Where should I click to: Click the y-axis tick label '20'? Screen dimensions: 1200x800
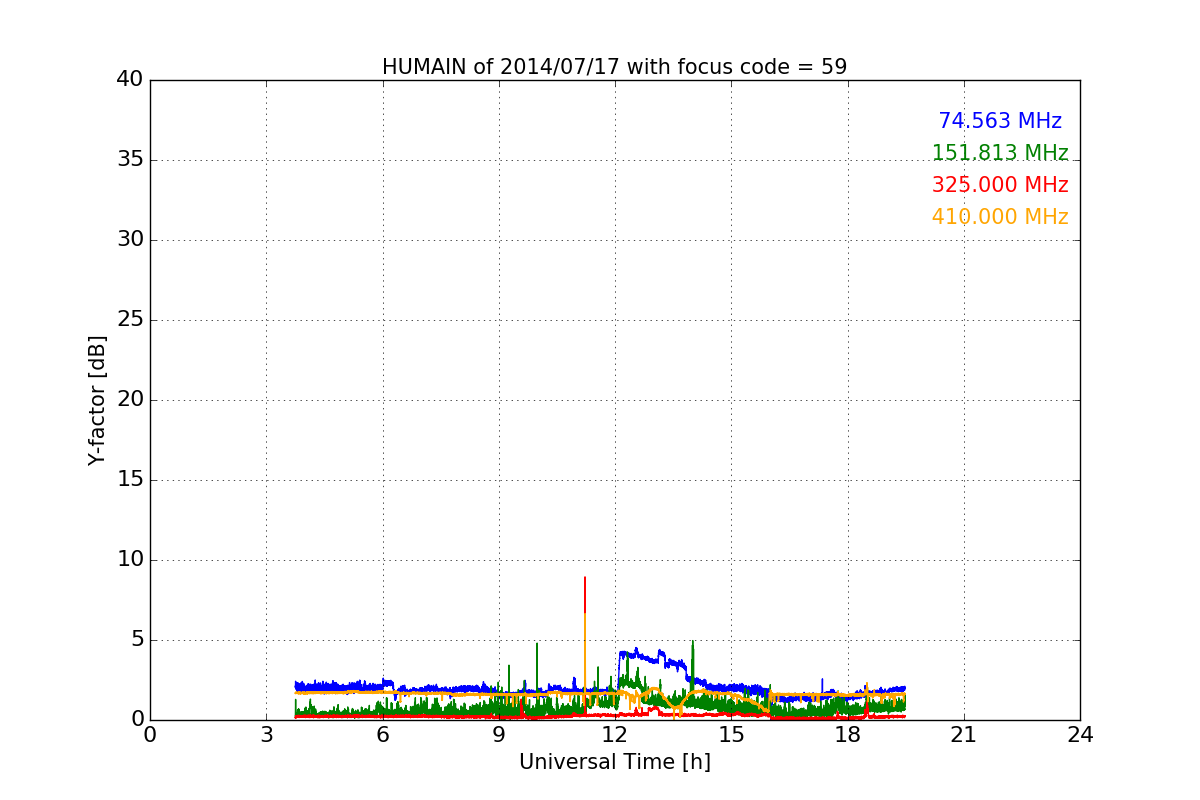(130, 400)
